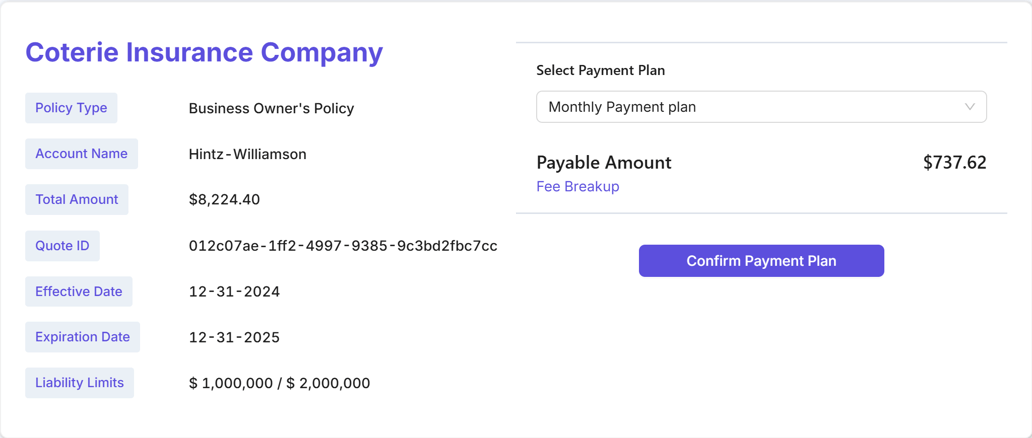
Task: Click the Liability Limits label tag
Action: (x=79, y=383)
